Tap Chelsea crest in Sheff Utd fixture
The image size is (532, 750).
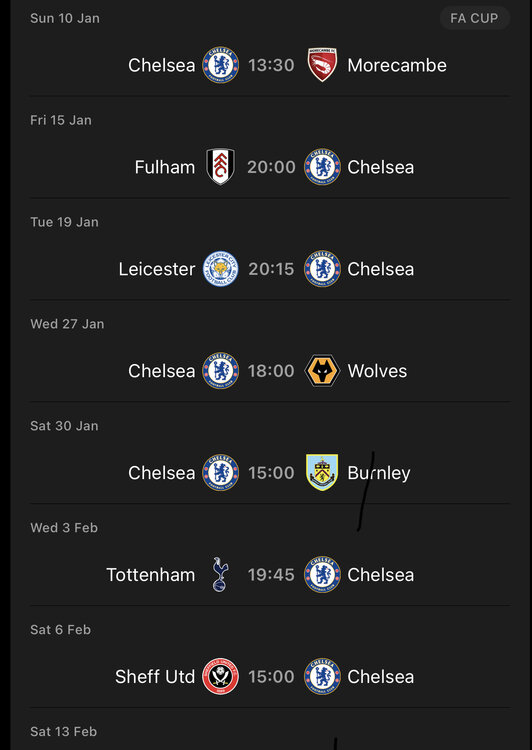tap(322, 676)
